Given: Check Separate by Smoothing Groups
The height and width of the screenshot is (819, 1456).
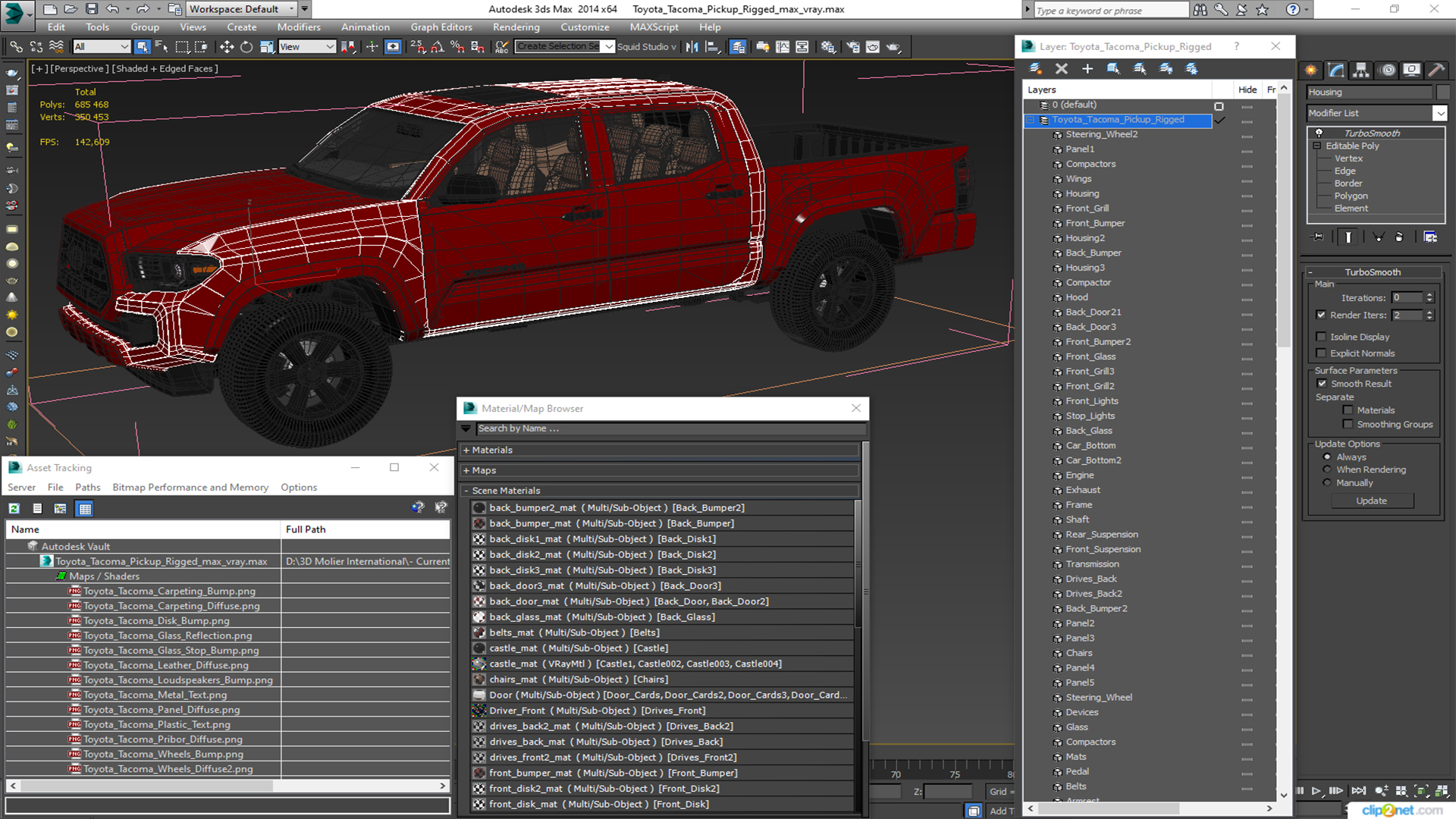Looking at the screenshot, I should click(x=1348, y=425).
